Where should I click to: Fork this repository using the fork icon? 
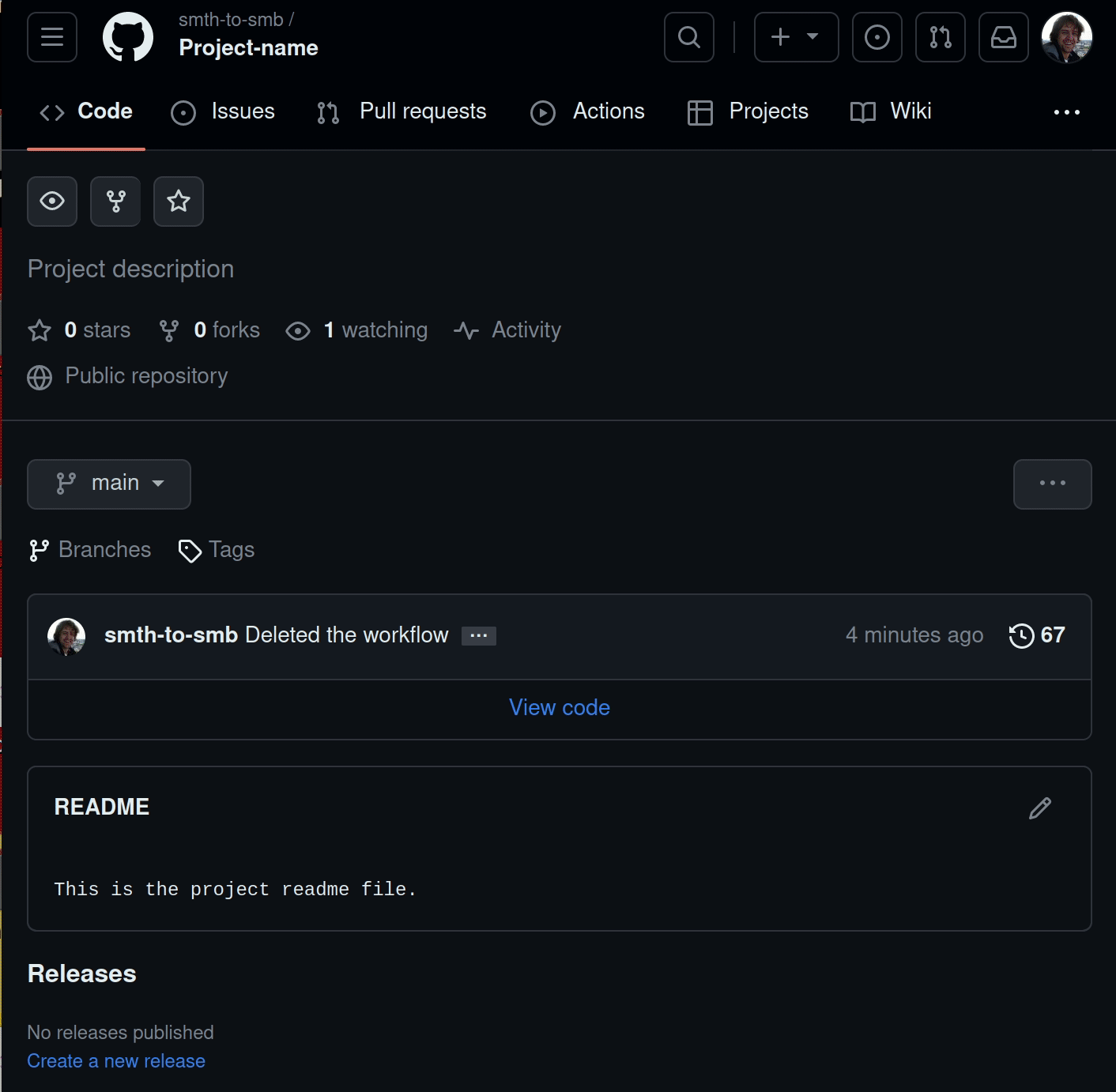point(115,201)
